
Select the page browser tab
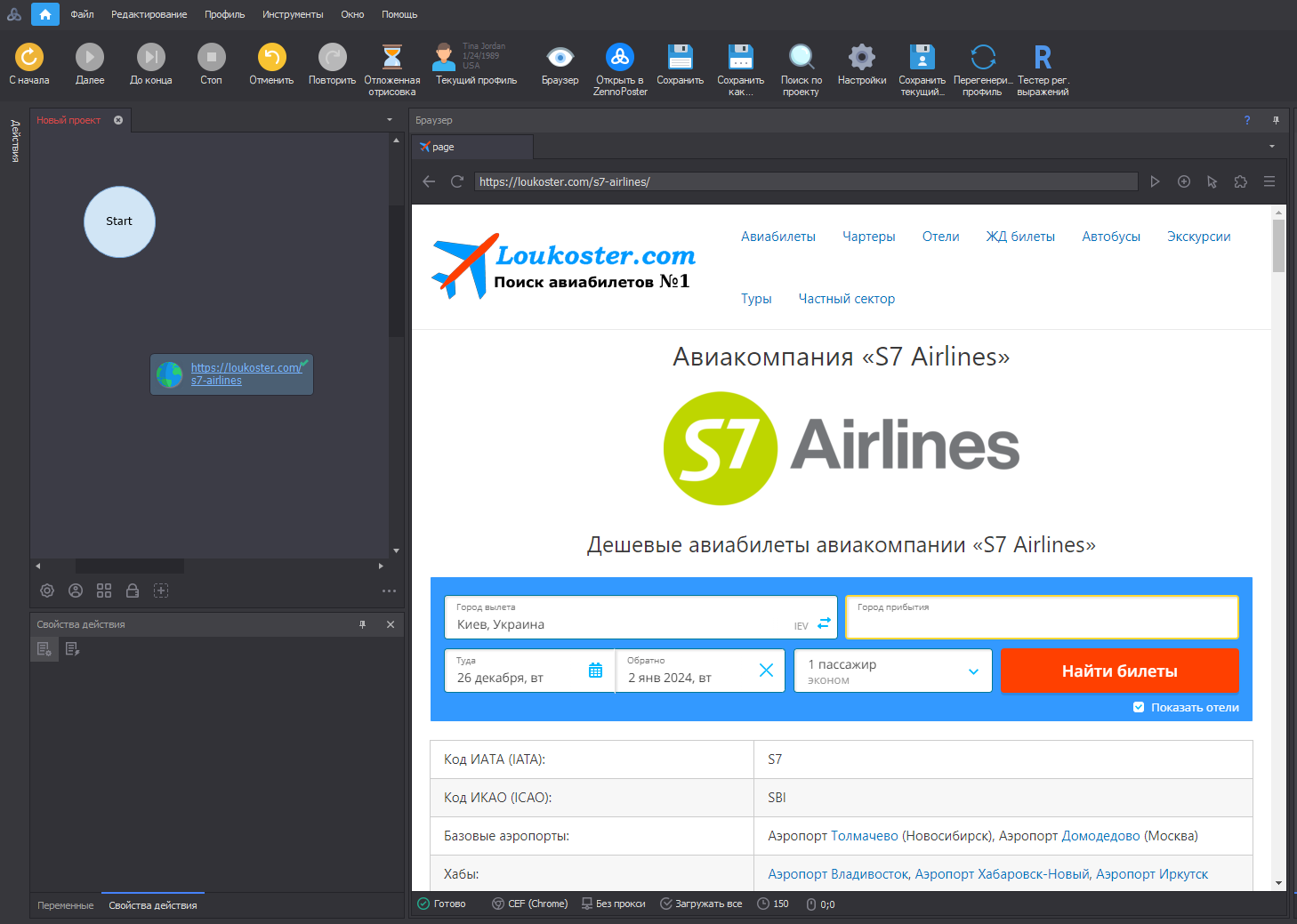pos(472,147)
